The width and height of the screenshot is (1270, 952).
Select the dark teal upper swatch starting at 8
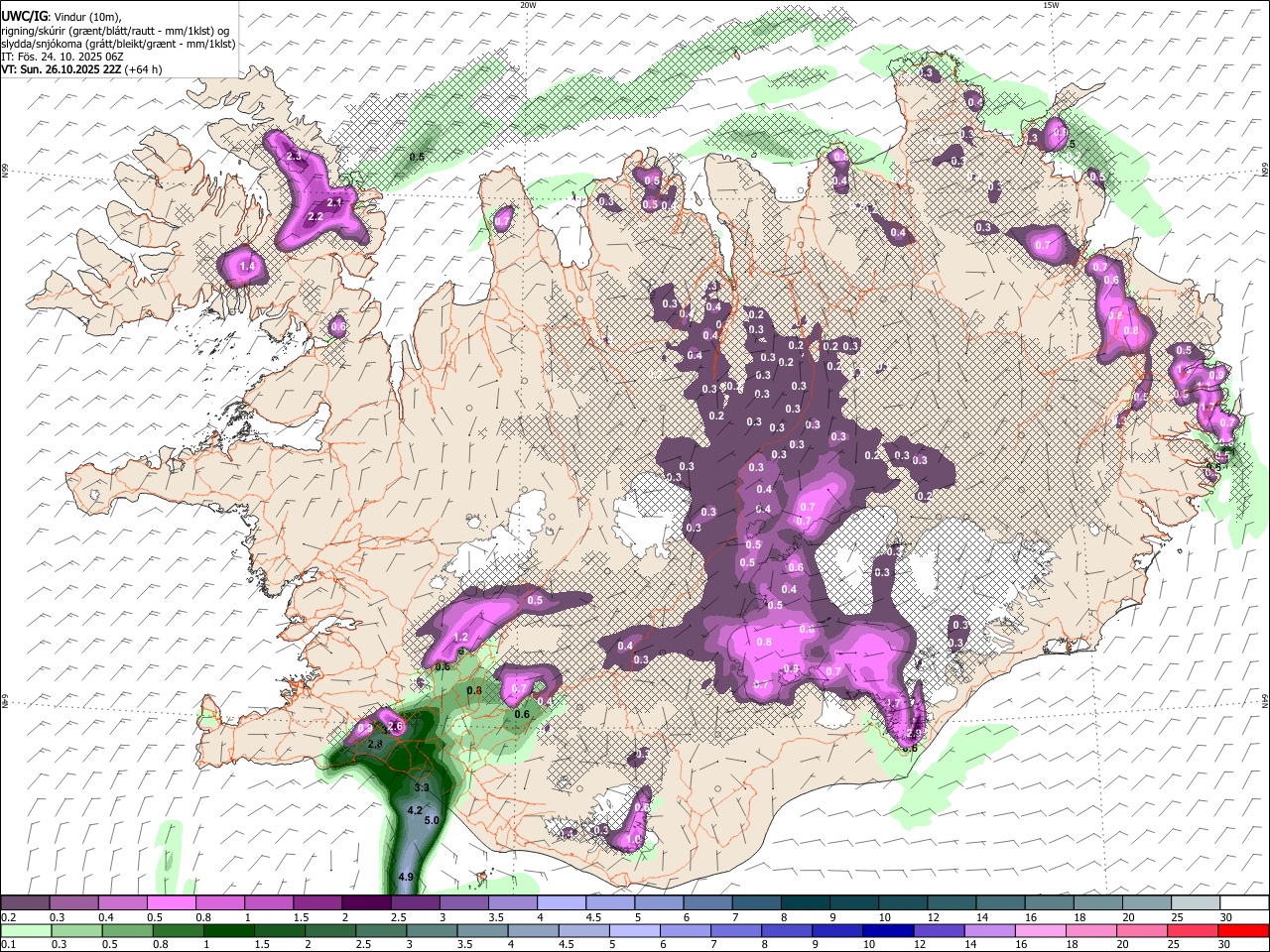pos(806,903)
